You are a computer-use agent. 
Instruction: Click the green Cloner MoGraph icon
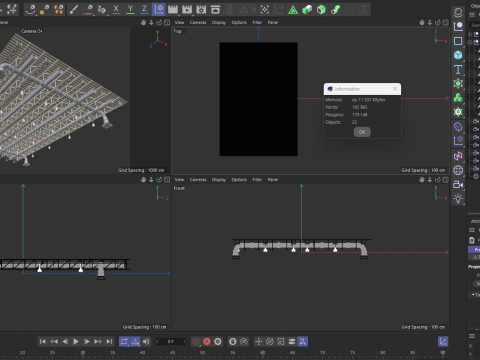pos(458,98)
